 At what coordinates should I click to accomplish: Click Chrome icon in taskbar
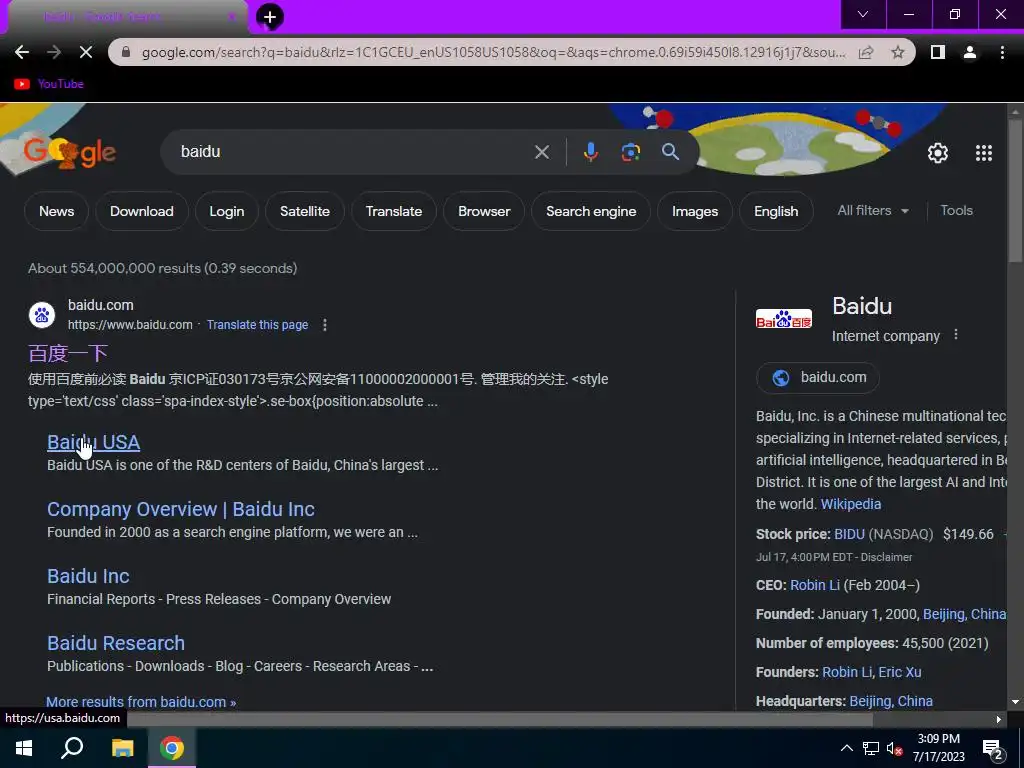click(172, 748)
